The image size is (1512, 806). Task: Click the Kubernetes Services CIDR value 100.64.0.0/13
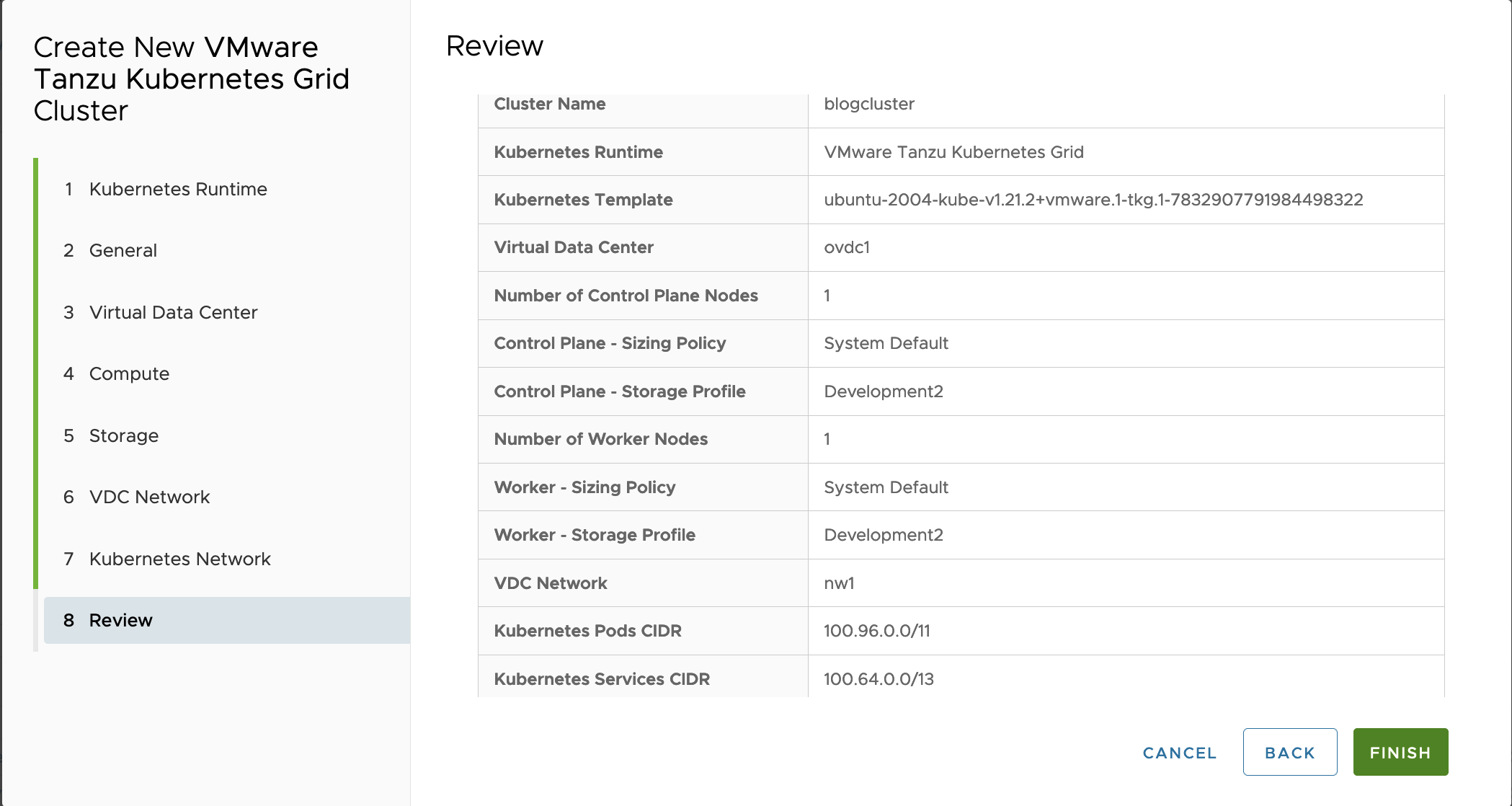click(x=878, y=679)
